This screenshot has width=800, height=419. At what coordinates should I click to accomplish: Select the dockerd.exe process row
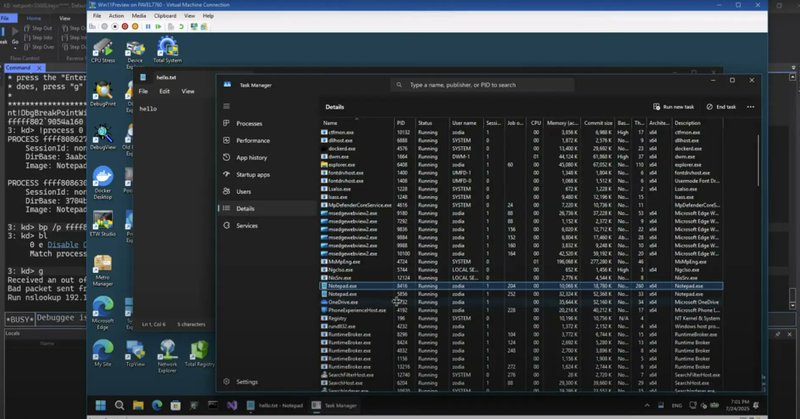[x=521, y=149]
